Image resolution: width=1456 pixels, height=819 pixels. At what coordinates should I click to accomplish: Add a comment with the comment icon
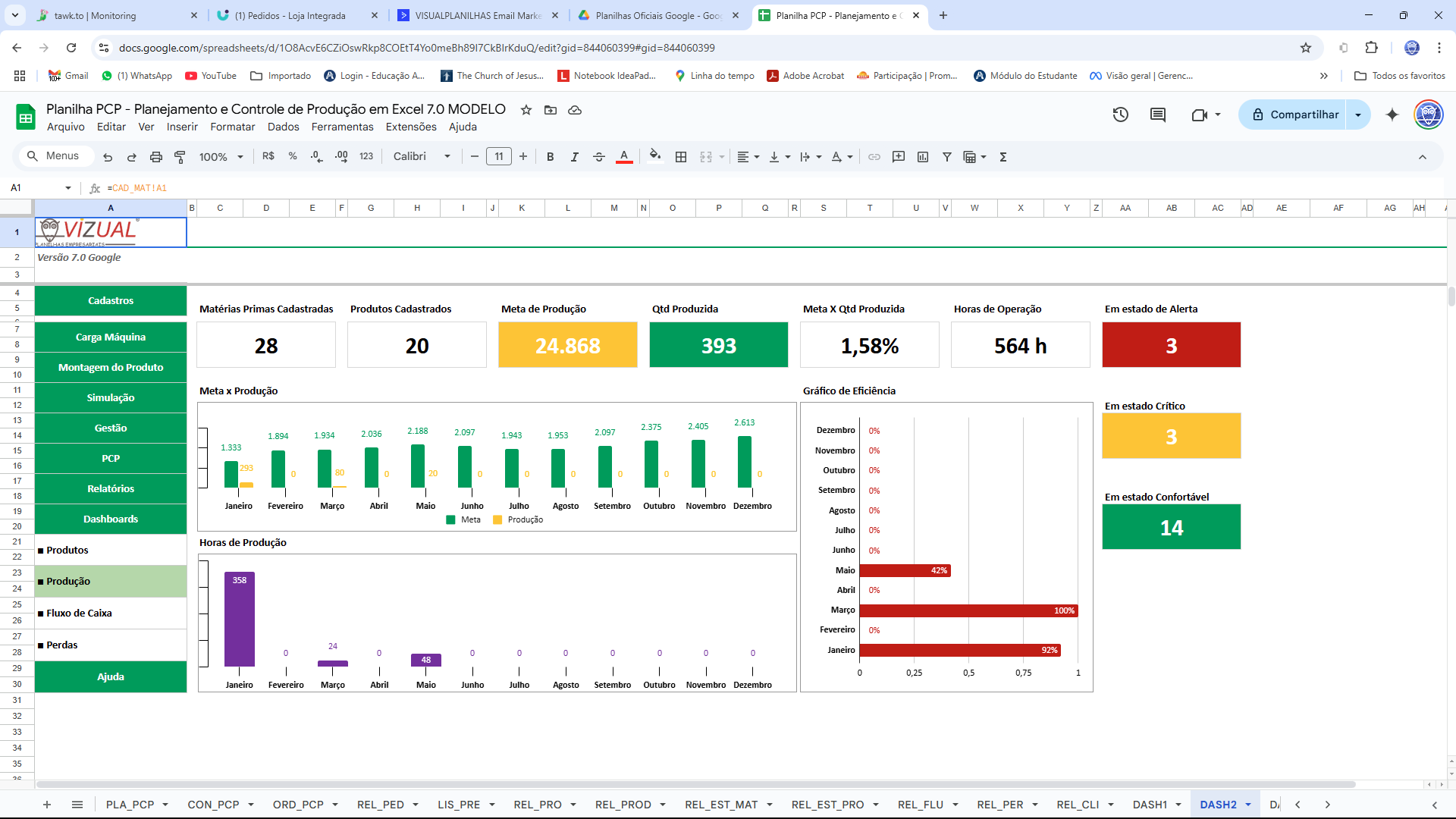pyautogui.click(x=899, y=157)
